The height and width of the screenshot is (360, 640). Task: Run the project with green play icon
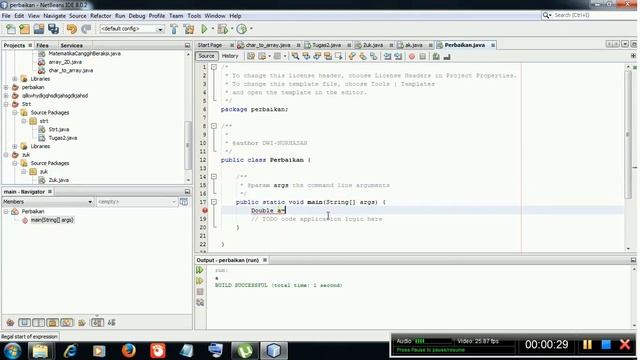tap(204, 29)
